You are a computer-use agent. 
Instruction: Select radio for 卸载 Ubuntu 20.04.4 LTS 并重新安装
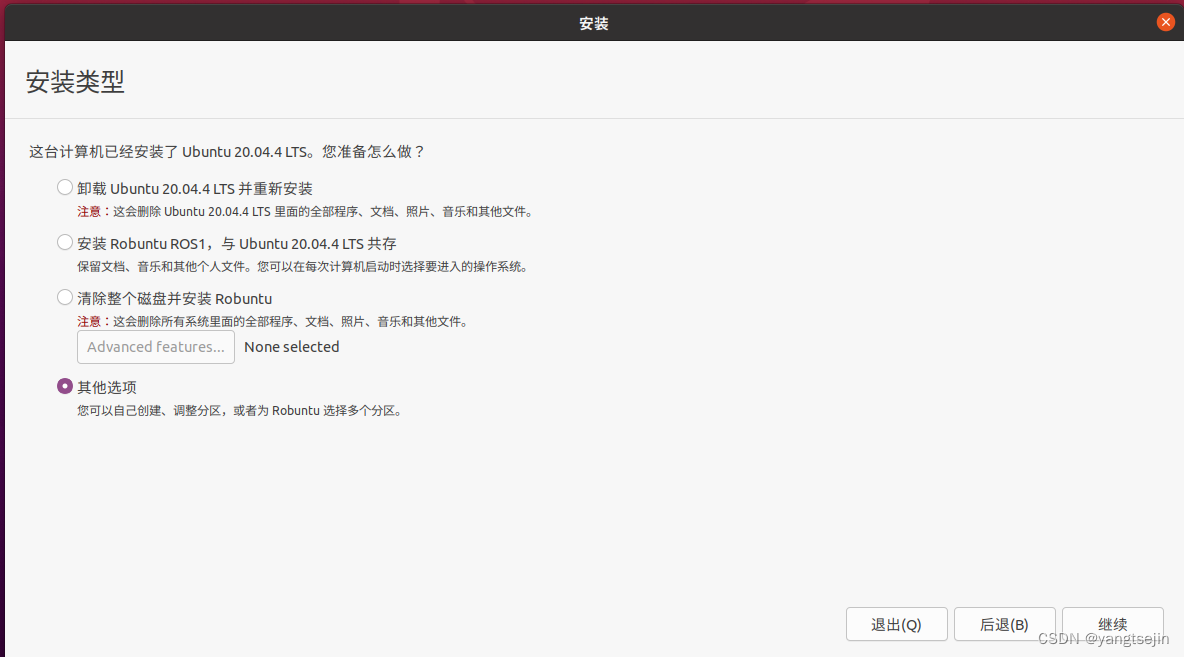(x=65, y=187)
